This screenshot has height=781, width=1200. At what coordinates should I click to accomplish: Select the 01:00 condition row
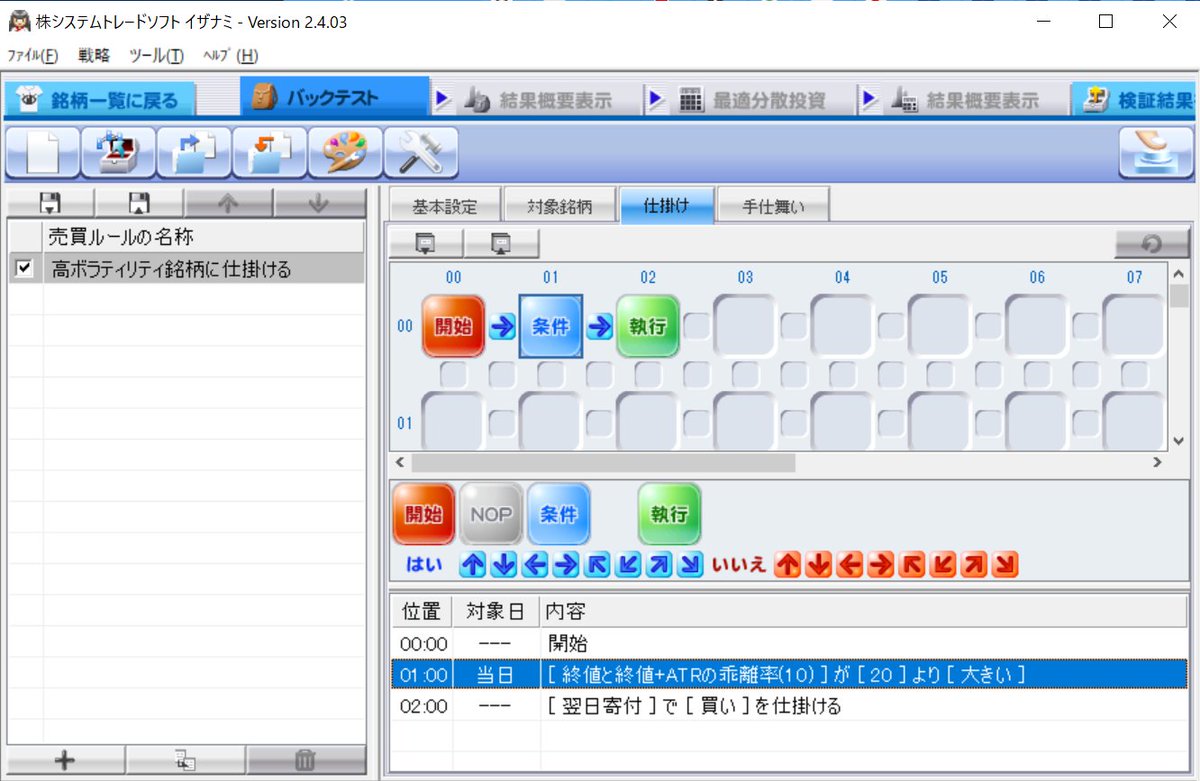700,674
